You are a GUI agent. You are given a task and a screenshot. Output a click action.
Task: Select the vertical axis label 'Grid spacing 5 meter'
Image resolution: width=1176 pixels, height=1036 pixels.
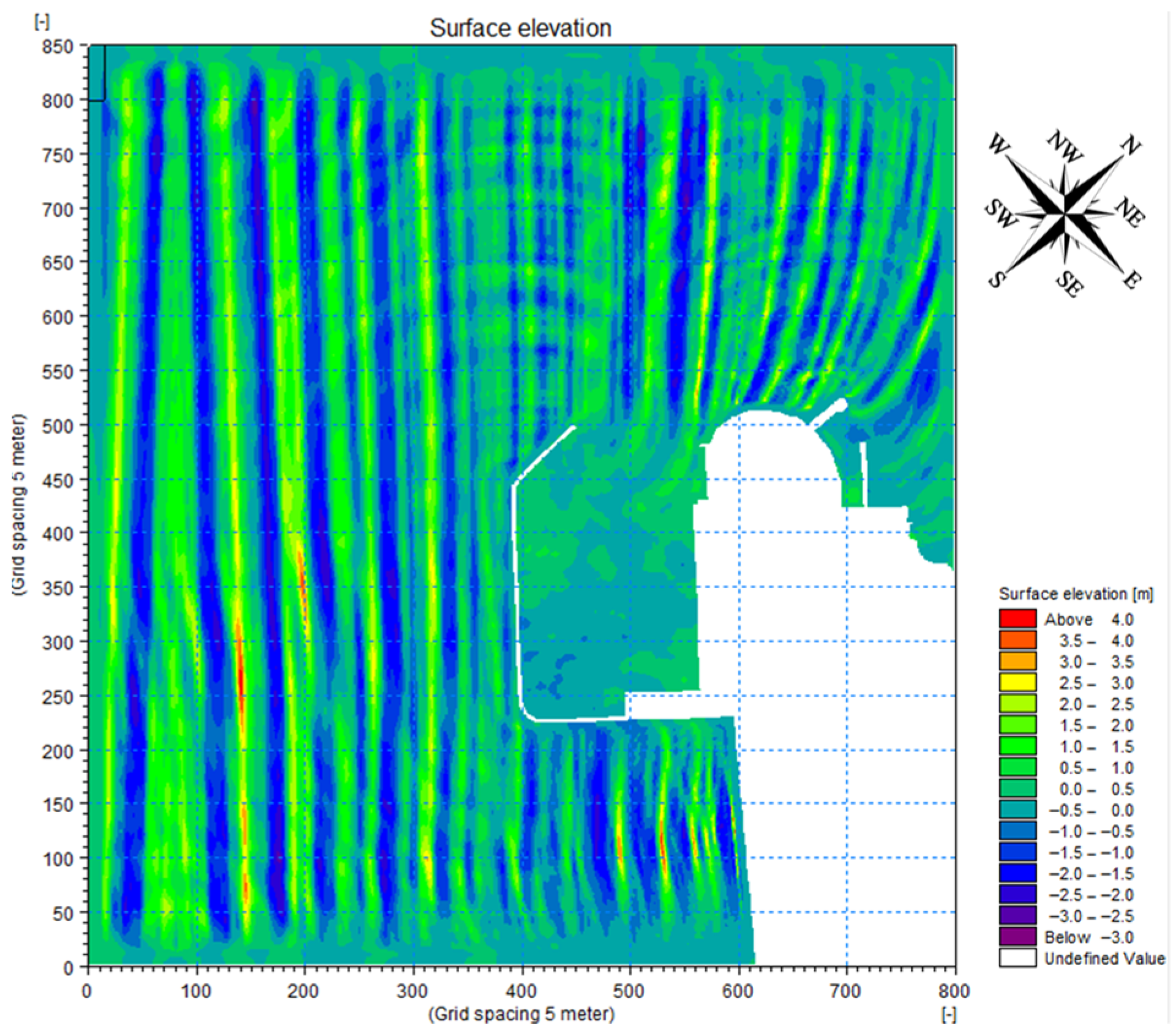tap(20, 505)
